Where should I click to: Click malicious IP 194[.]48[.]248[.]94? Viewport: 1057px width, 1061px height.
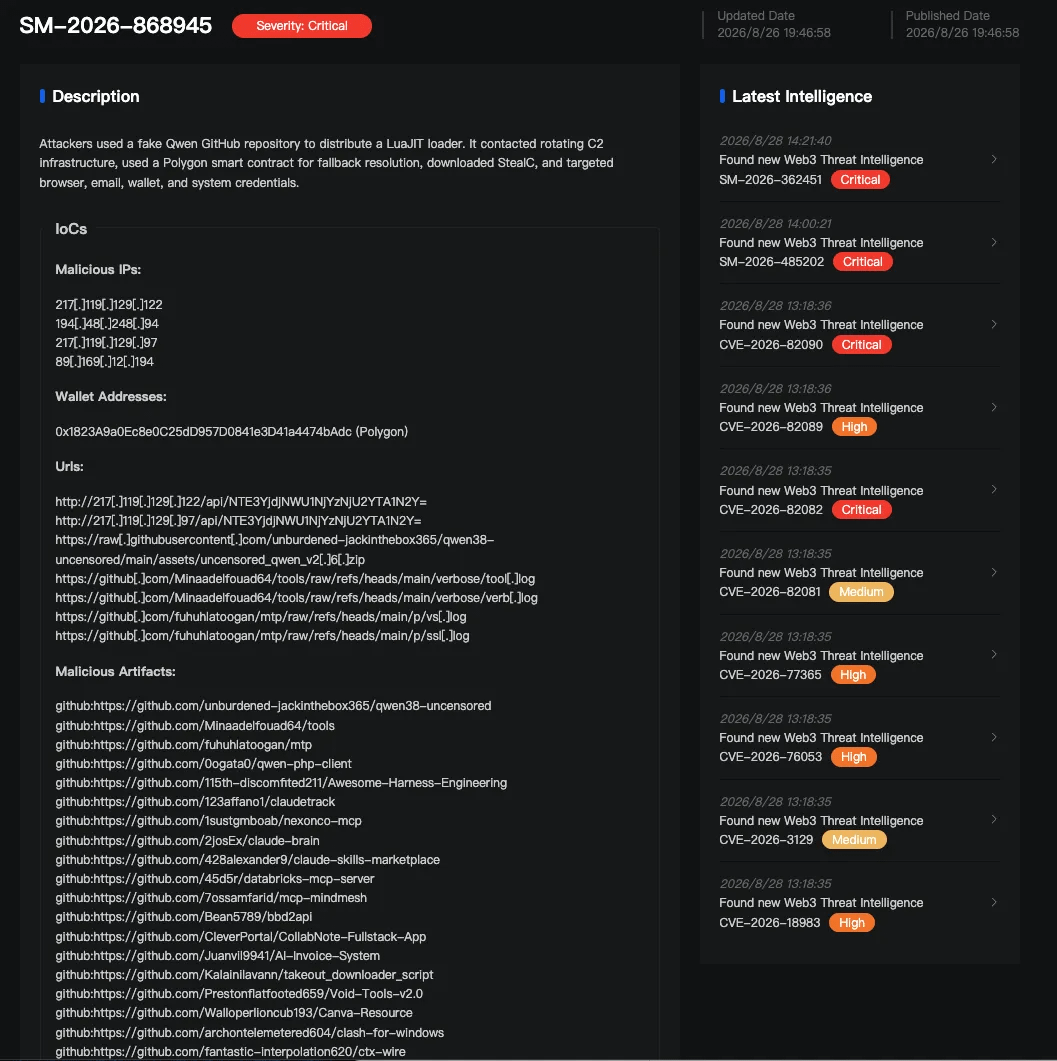click(x=107, y=323)
